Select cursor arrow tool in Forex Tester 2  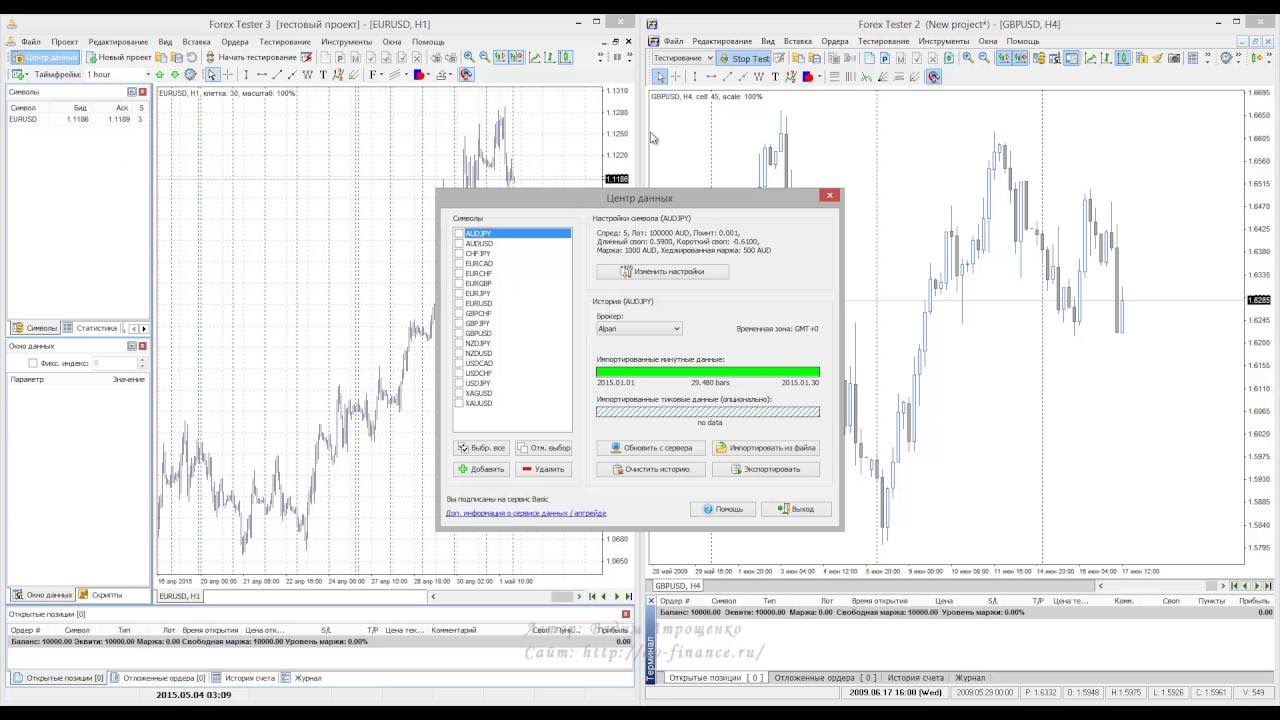661,76
